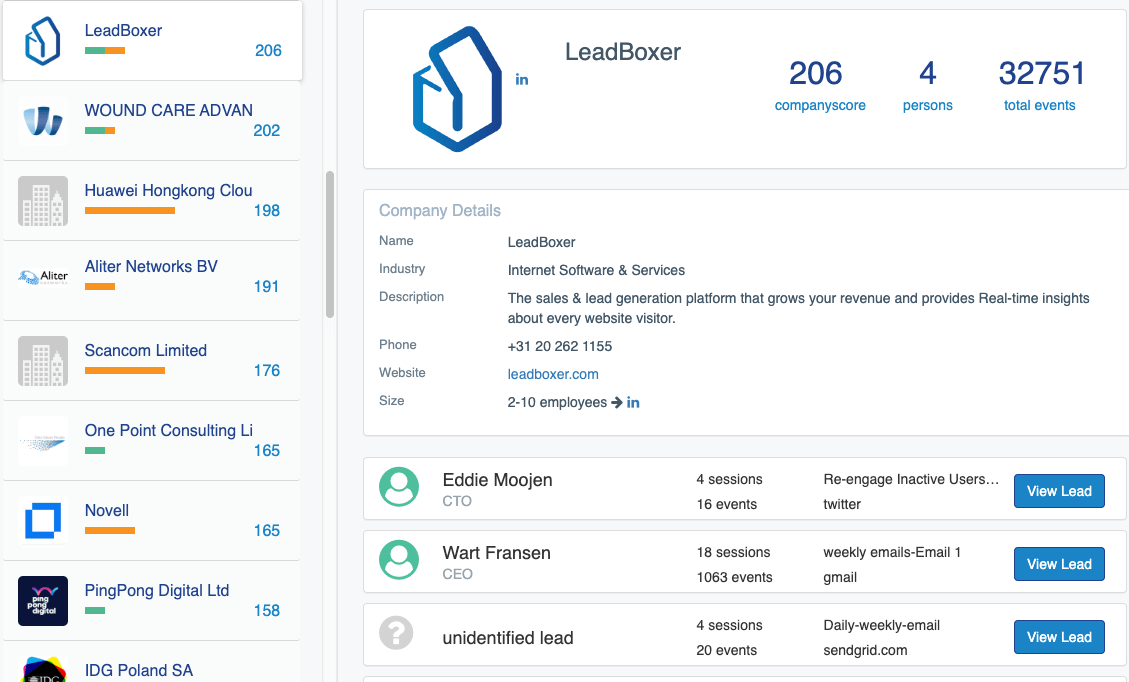Image resolution: width=1129 pixels, height=682 pixels.
Task: Open IDG Poland SA company entry
Action: click(x=138, y=670)
